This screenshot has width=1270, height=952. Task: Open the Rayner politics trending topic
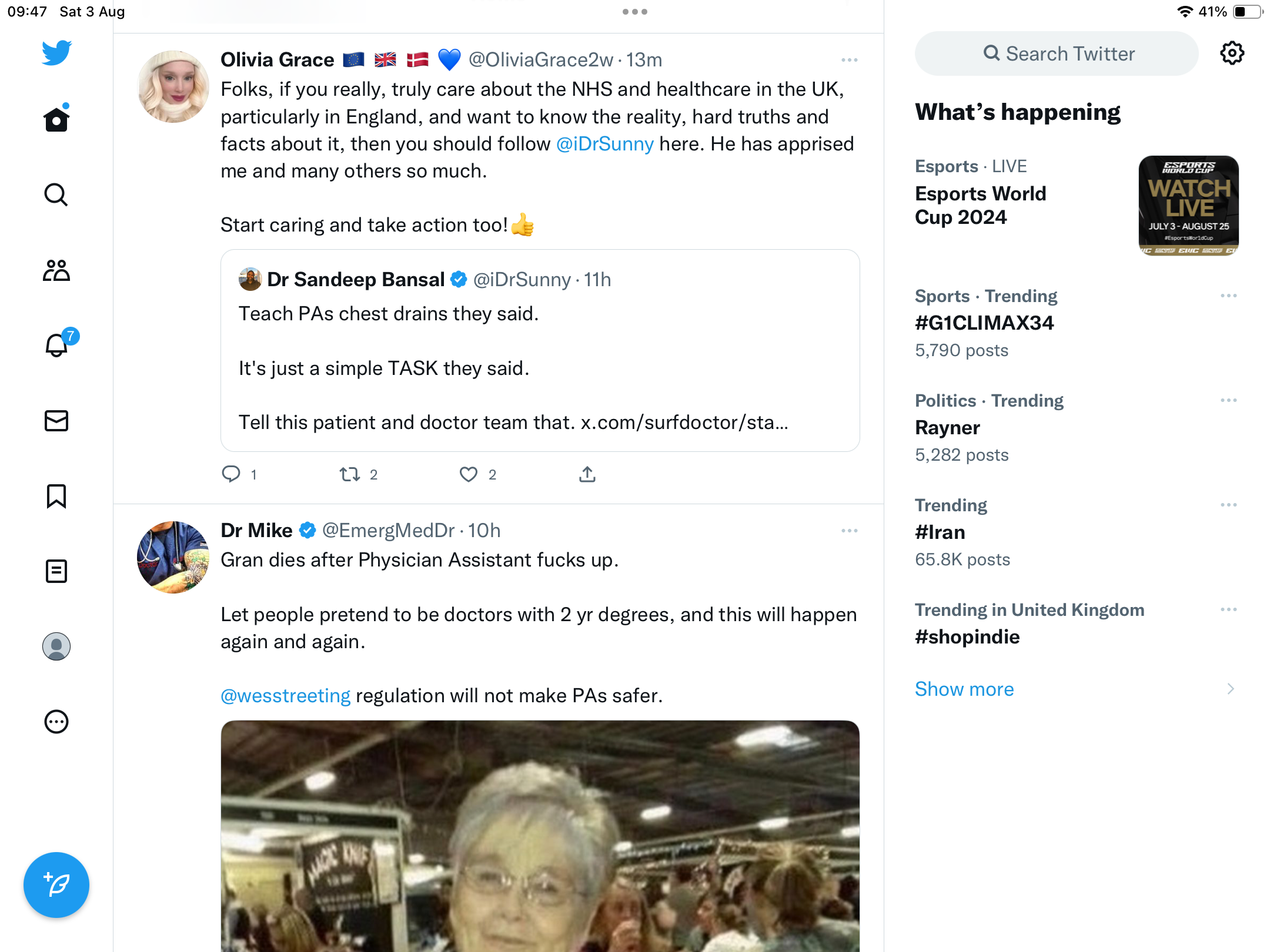point(1076,428)
